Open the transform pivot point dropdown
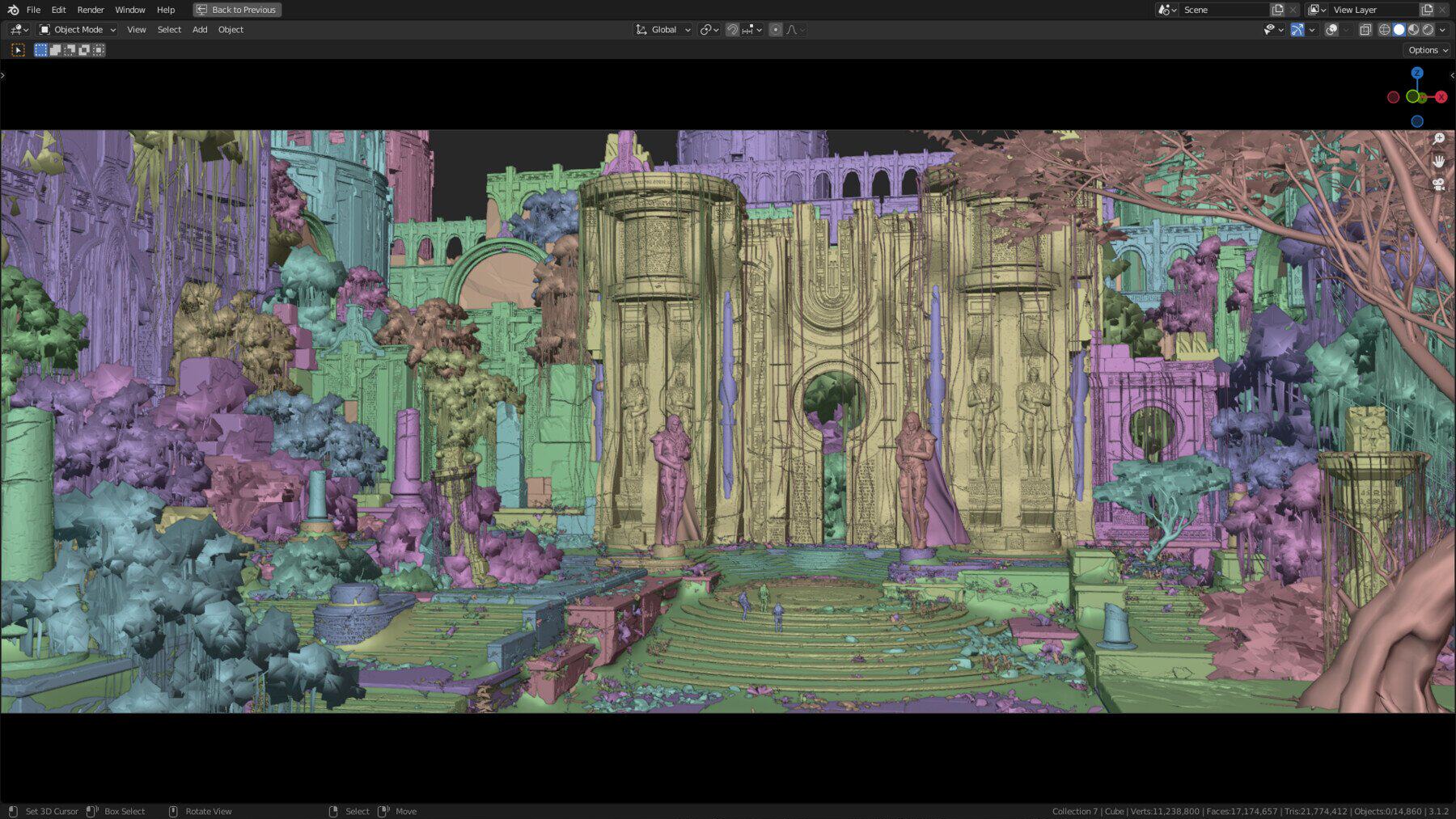Screen dimensions: 1456x819 [709, 30]
